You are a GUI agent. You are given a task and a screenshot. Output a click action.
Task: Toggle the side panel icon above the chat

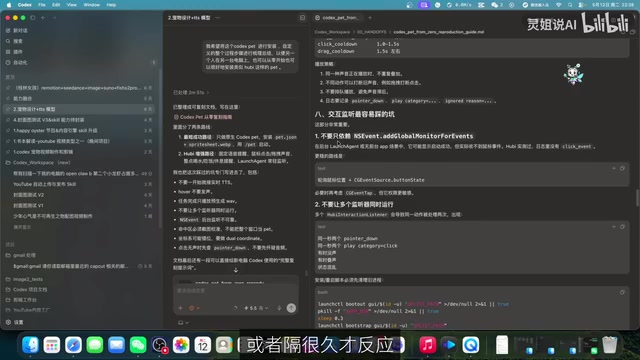point(302,18)
